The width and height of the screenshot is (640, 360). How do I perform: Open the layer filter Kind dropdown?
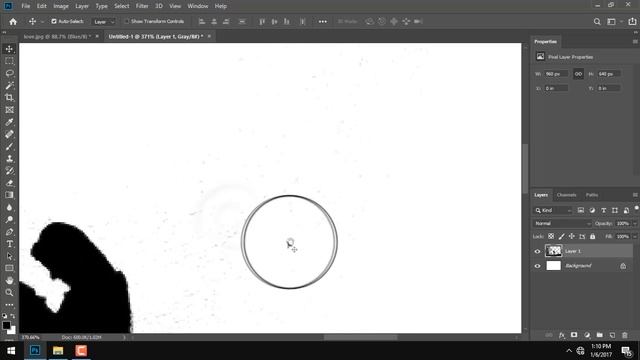553,211
